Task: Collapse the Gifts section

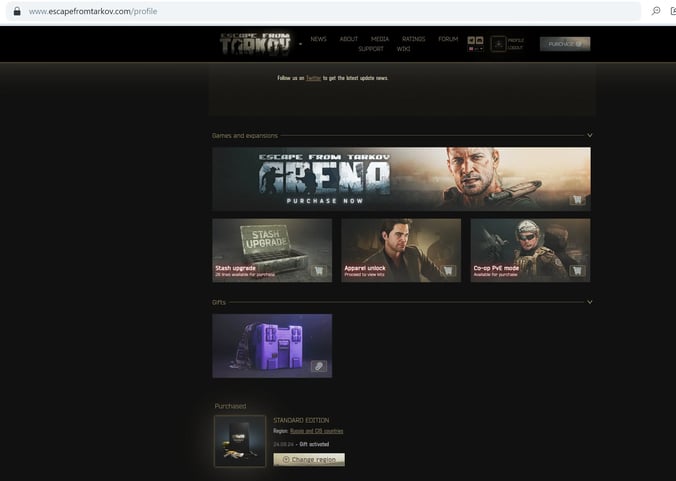Action: point(589,302)
